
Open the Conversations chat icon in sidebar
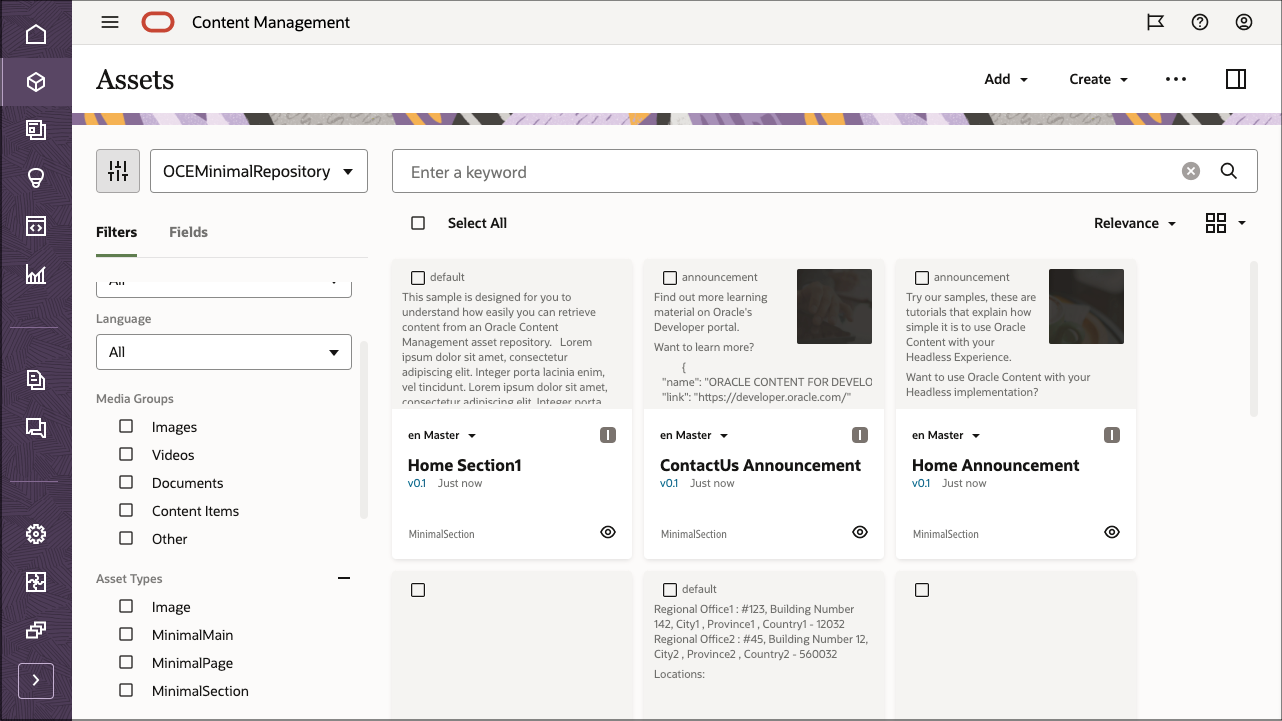[36, 428]
